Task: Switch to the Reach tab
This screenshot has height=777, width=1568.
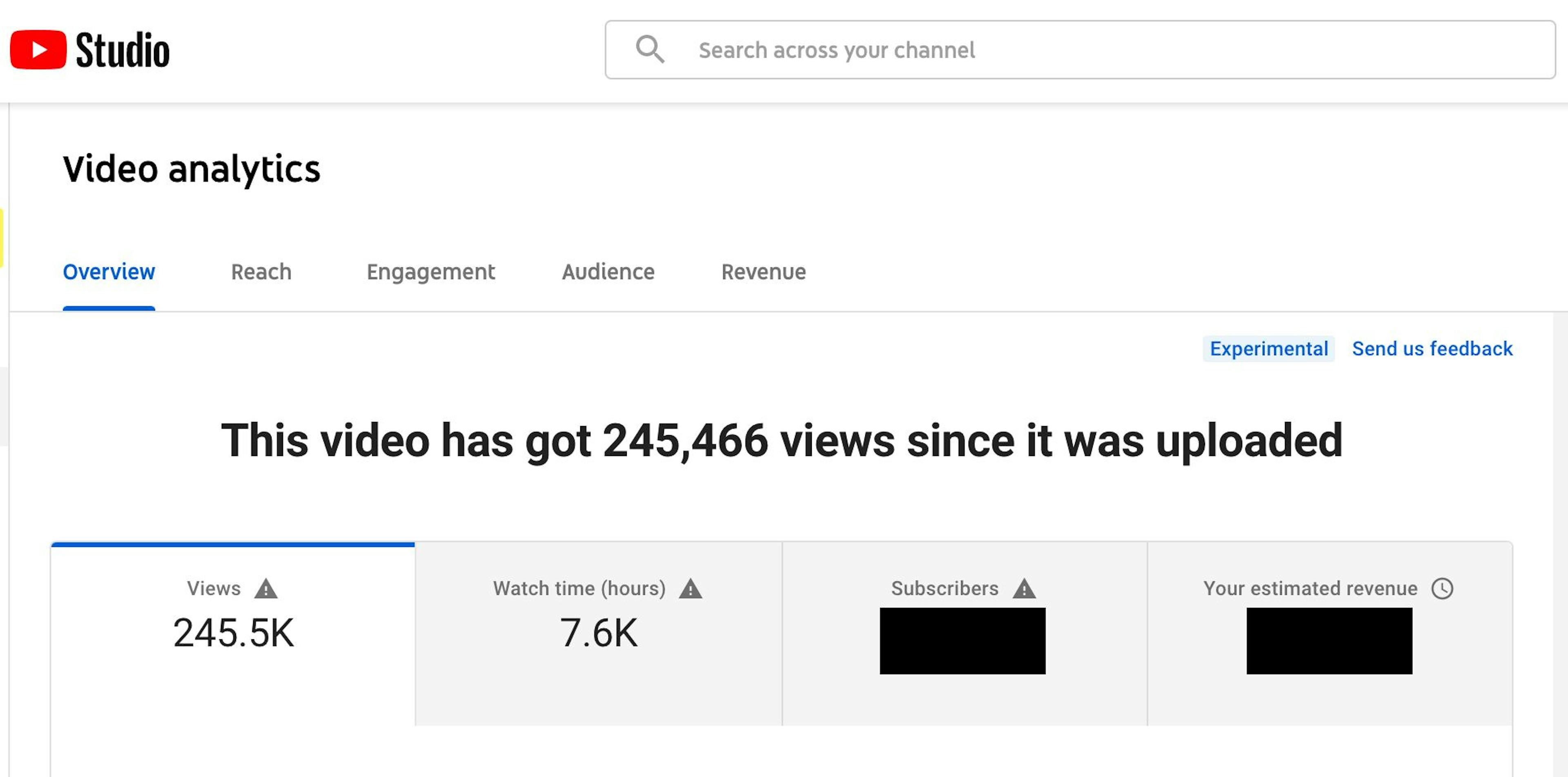Action: click(261, 272)
